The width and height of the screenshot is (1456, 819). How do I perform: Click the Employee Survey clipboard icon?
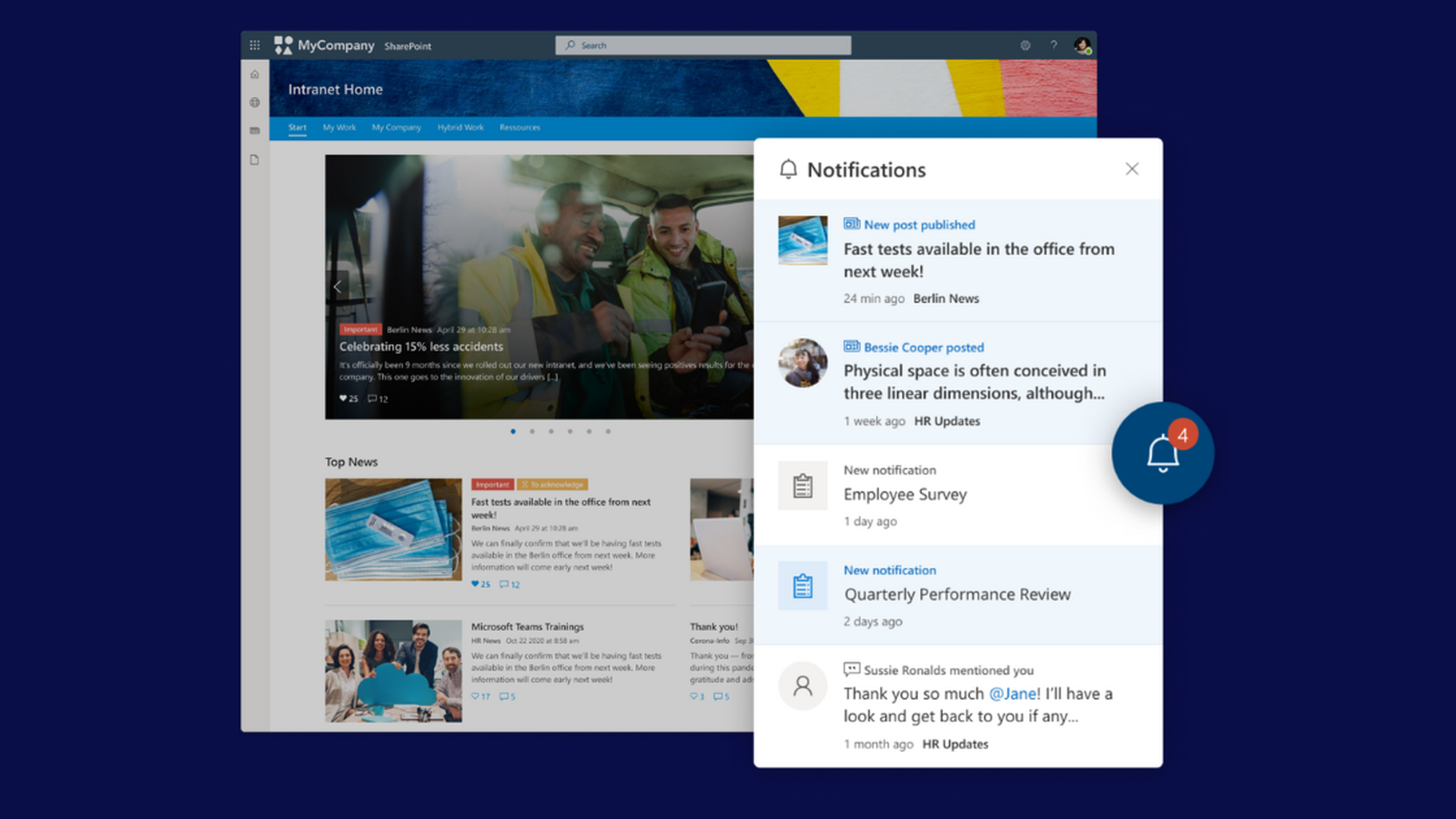point(803,486)
